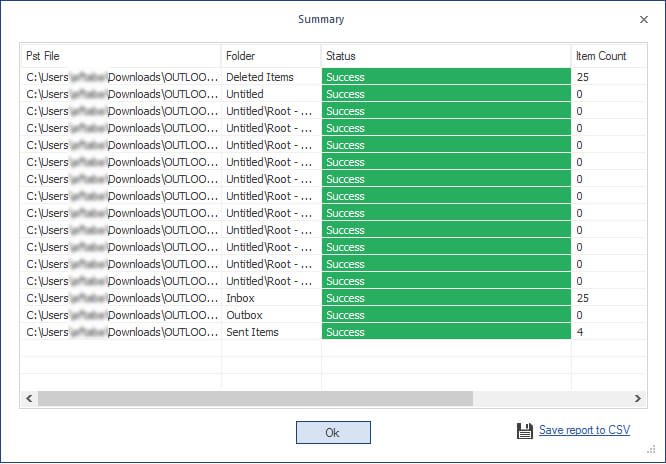Select the Inbox folder cell

(x=271, y=298)
